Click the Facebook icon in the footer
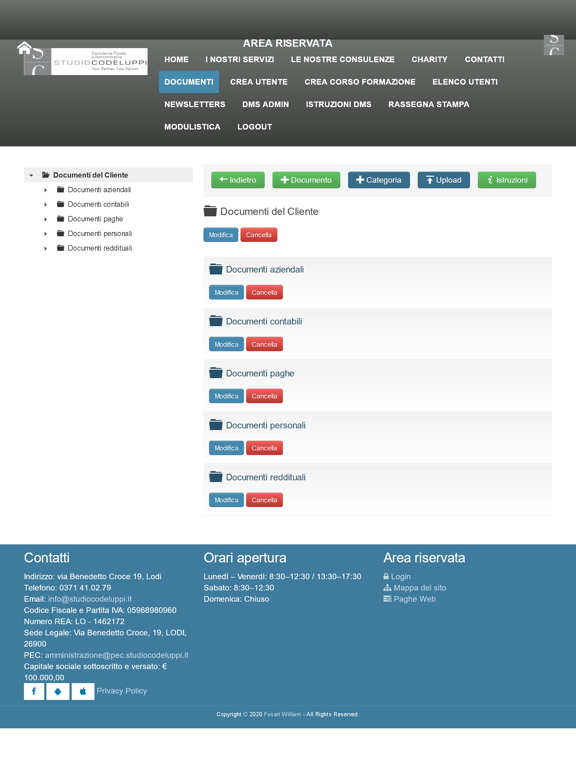 (34, 691)
